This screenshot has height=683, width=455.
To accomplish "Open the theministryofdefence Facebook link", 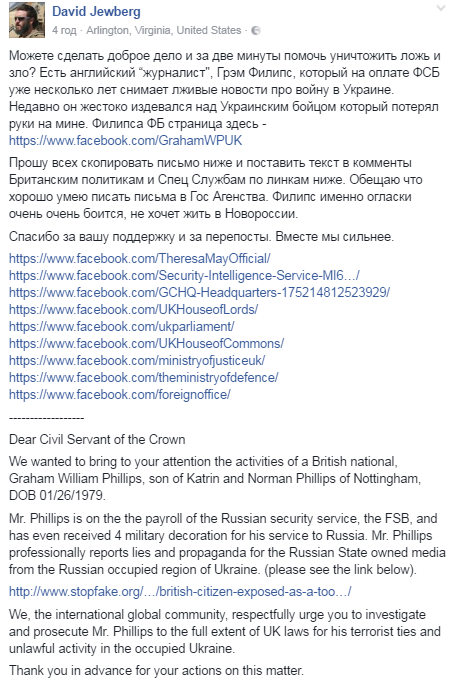I will [x=143, y=377].
